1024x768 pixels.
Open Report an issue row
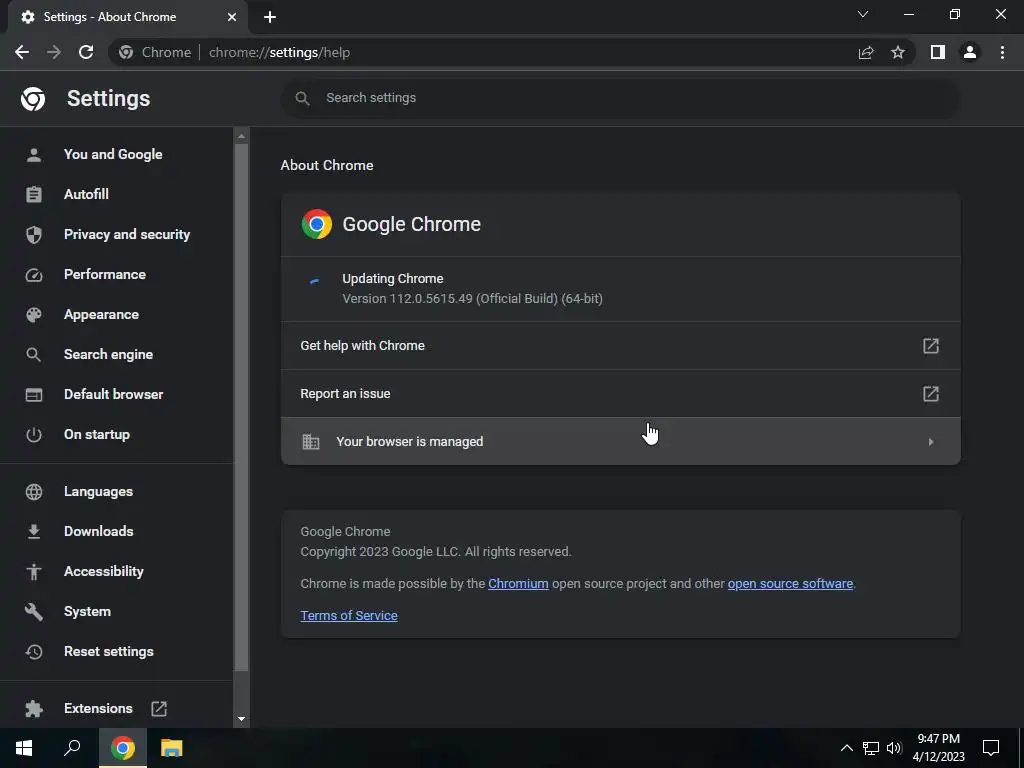(620, 394)
